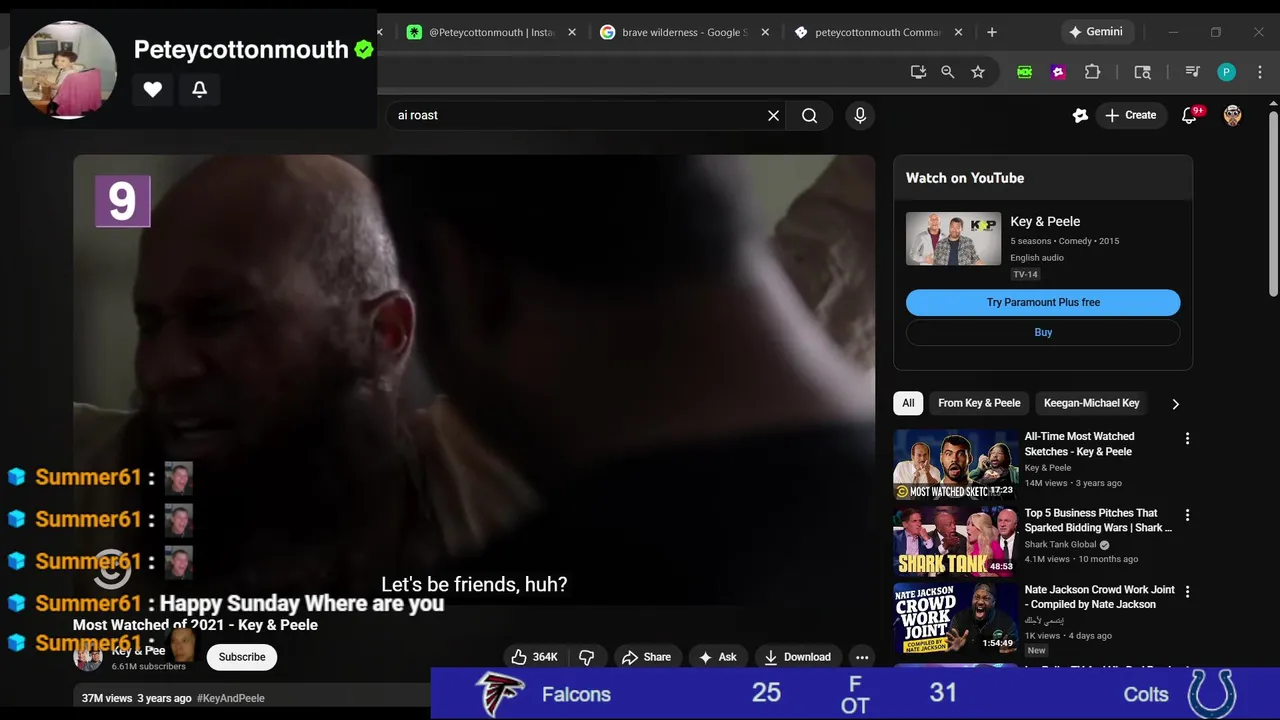Viewport: 1280px width, 720px height.
Task: Switch to peteycottonmouth Commands tab
Action: (x=877, y=32)
